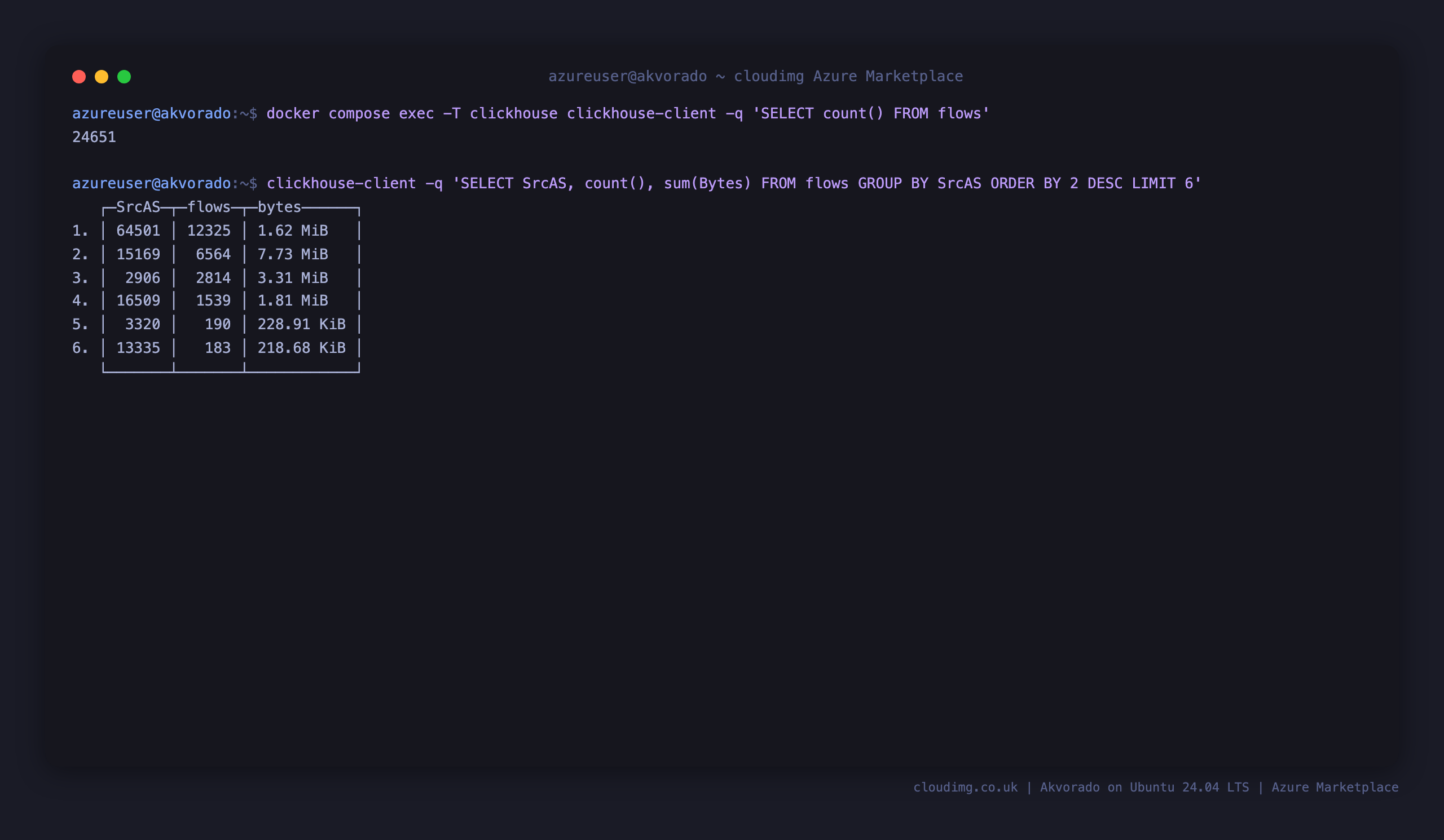This screenshot has height=840, width=1444.
Task: Click the green maximize window dot
Action: pos(124,77)
